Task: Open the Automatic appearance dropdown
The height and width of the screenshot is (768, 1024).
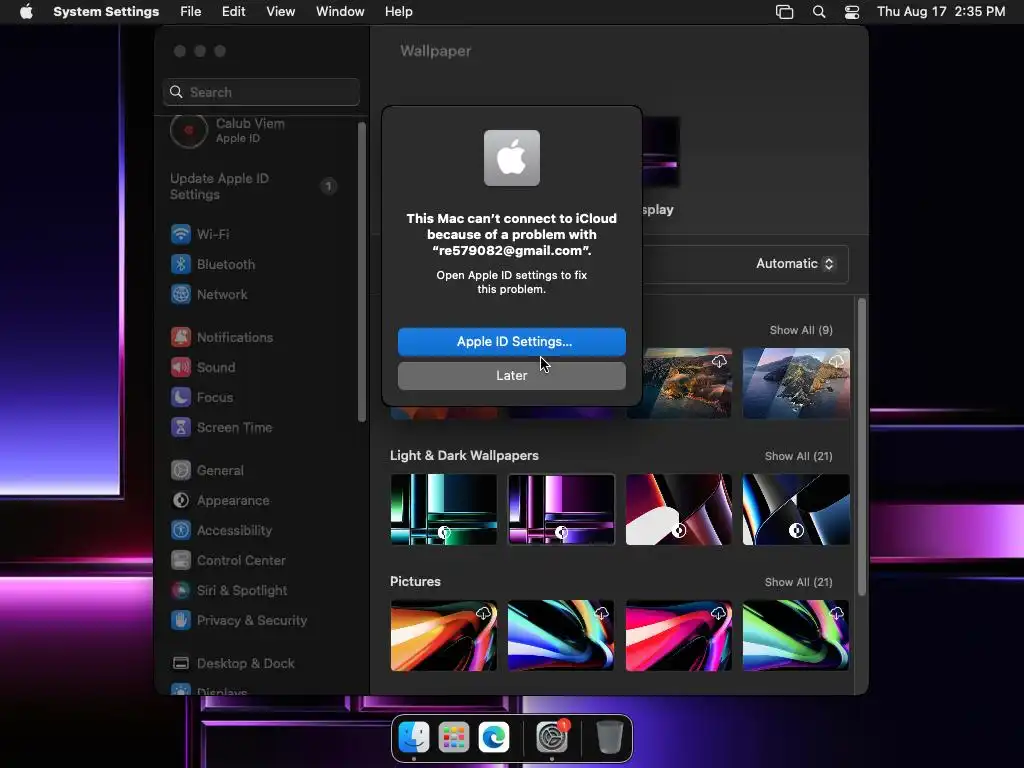Action: [795, 264]
